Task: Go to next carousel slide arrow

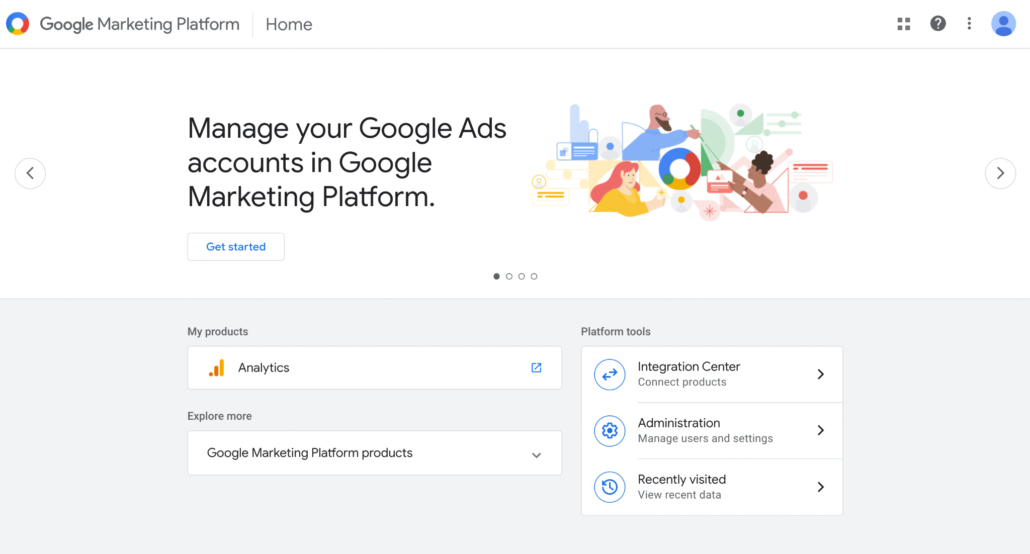Action: pos(1000,173)
